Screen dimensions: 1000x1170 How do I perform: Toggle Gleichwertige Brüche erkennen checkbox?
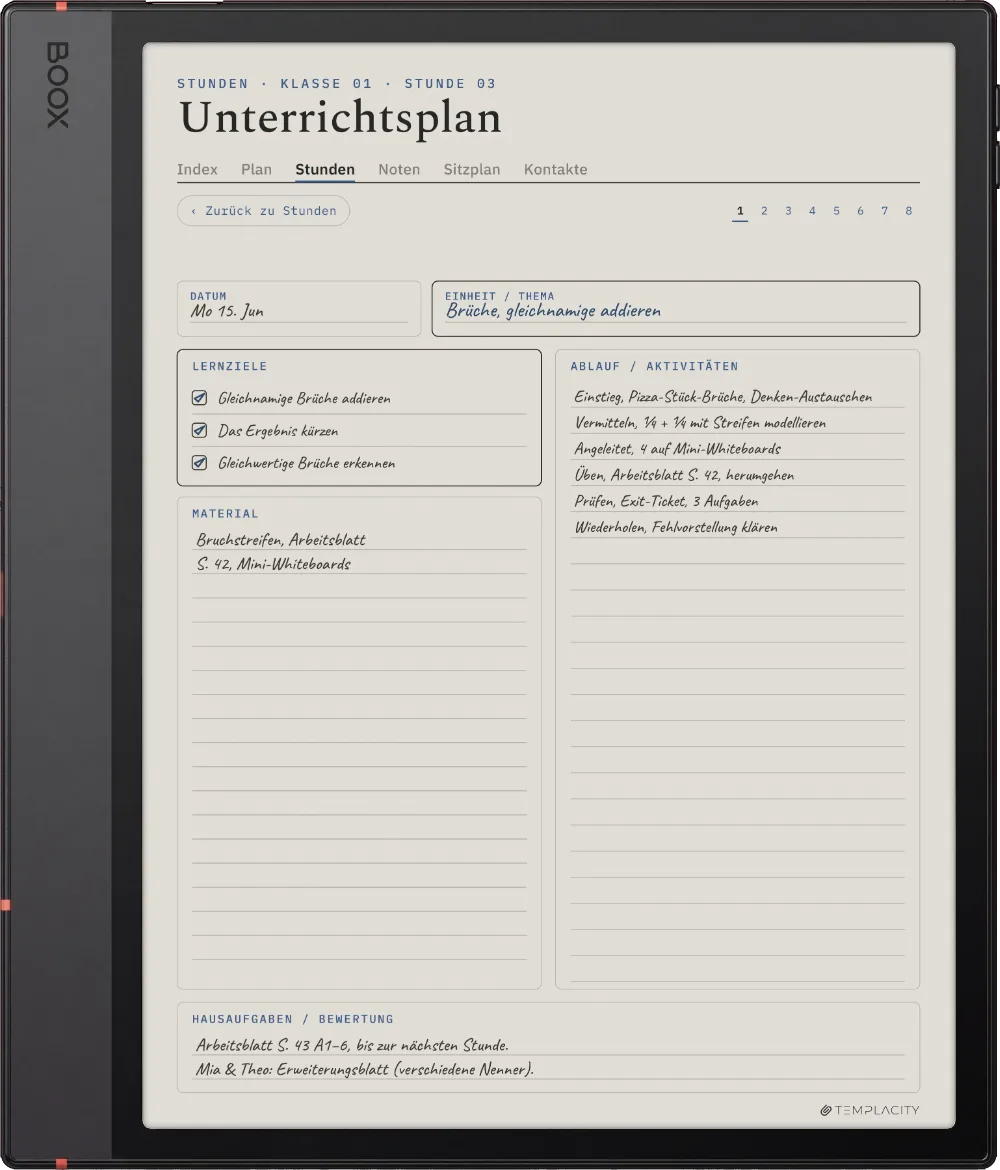click(x=199, y=463)
